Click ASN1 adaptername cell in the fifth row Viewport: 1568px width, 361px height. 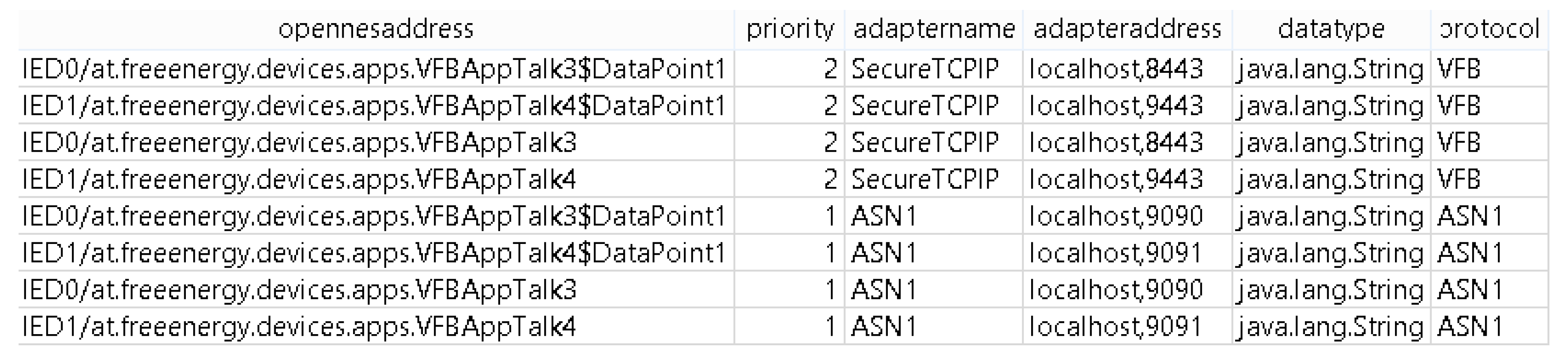tap(884, 217)
